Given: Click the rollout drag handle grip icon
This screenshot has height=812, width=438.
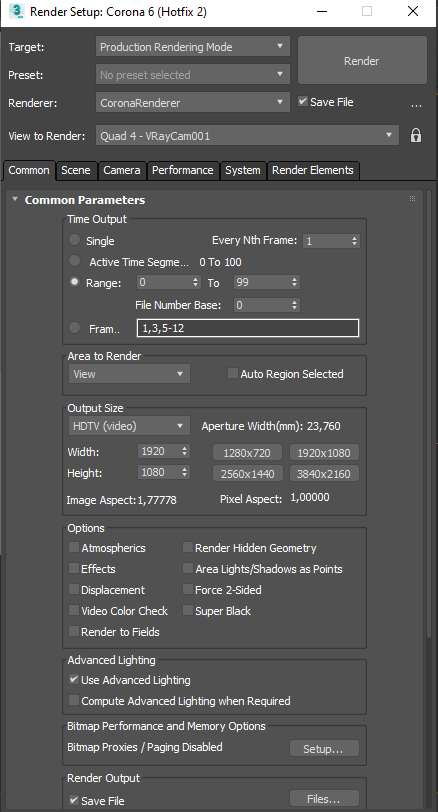Looking at the screenshot, I should [x=413, y=198].
